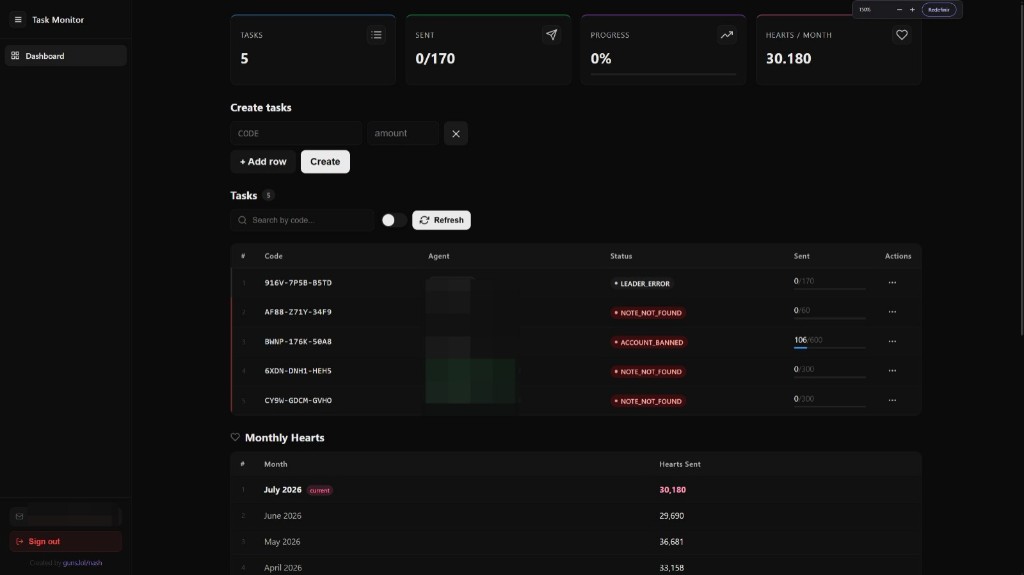Toggle the switch next to the Refresh button
The width and height of the screenshot is (1024, 575).
point(394,220)
